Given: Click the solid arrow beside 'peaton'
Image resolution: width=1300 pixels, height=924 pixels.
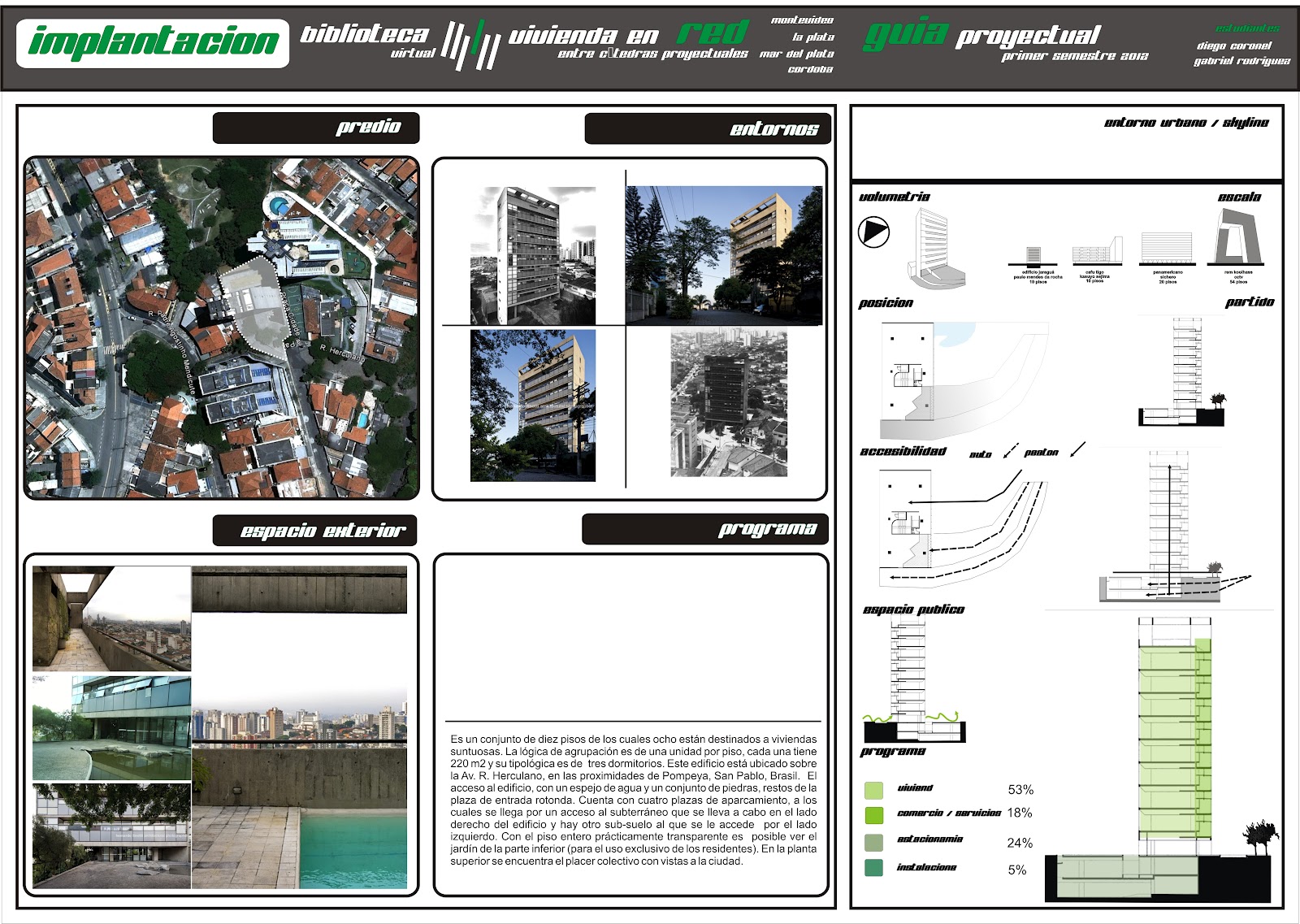Looking at the screenshot, I should pyautogui.click(x=1077, y=449).
